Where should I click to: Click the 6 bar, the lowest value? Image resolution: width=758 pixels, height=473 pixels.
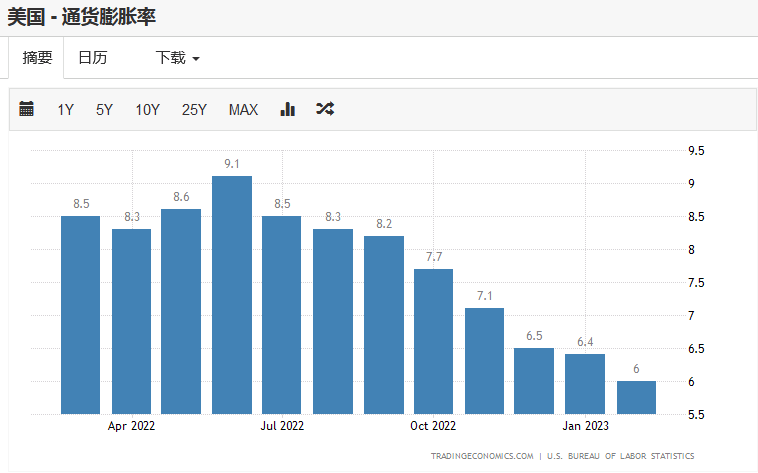point(636,397)
